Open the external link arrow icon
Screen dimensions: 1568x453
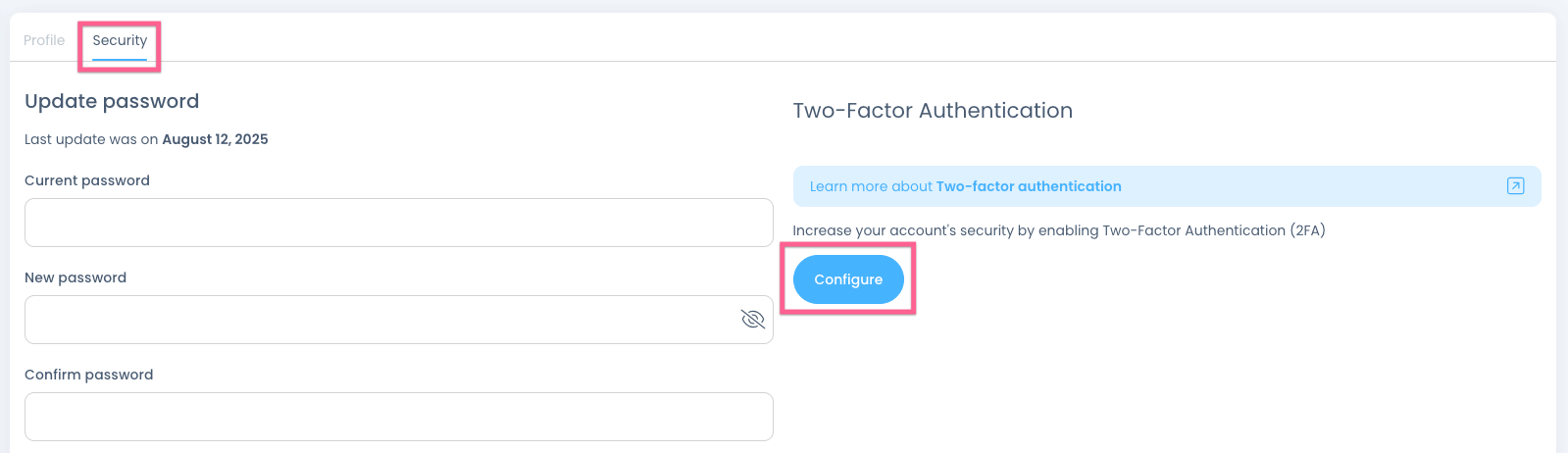click(1515, 186)
